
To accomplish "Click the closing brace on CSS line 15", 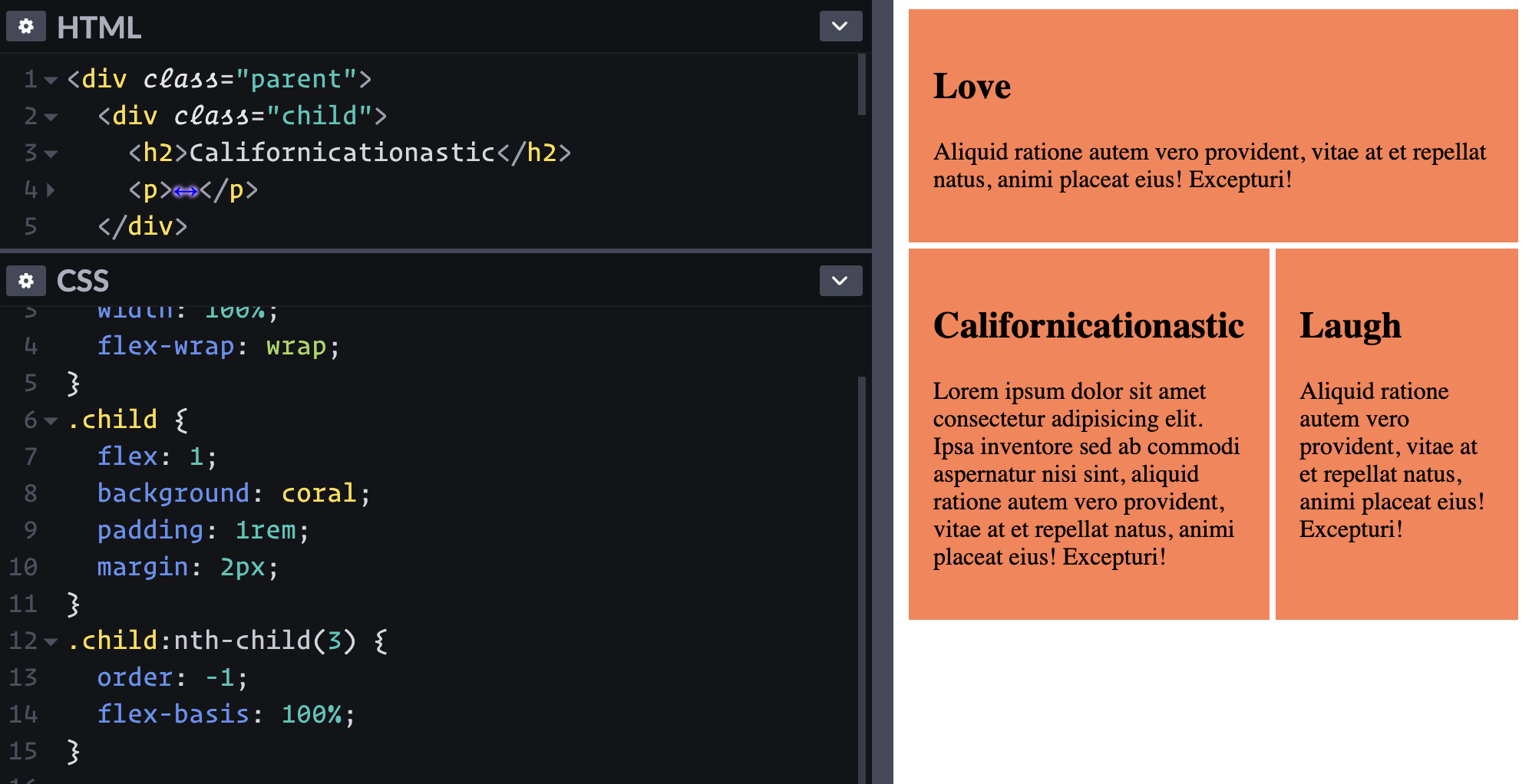I will 74,751.
